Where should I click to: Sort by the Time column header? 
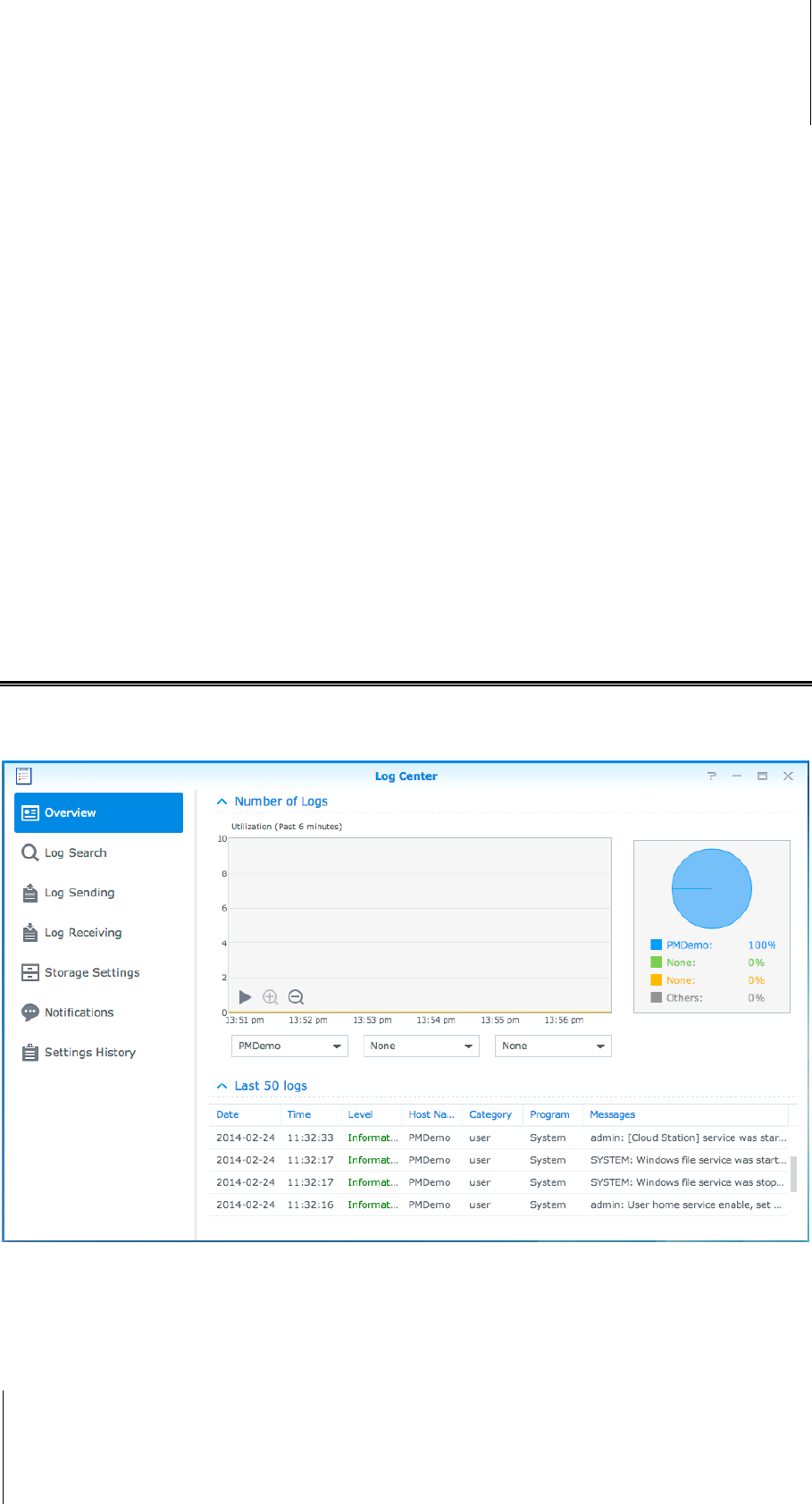[311, 1114]
